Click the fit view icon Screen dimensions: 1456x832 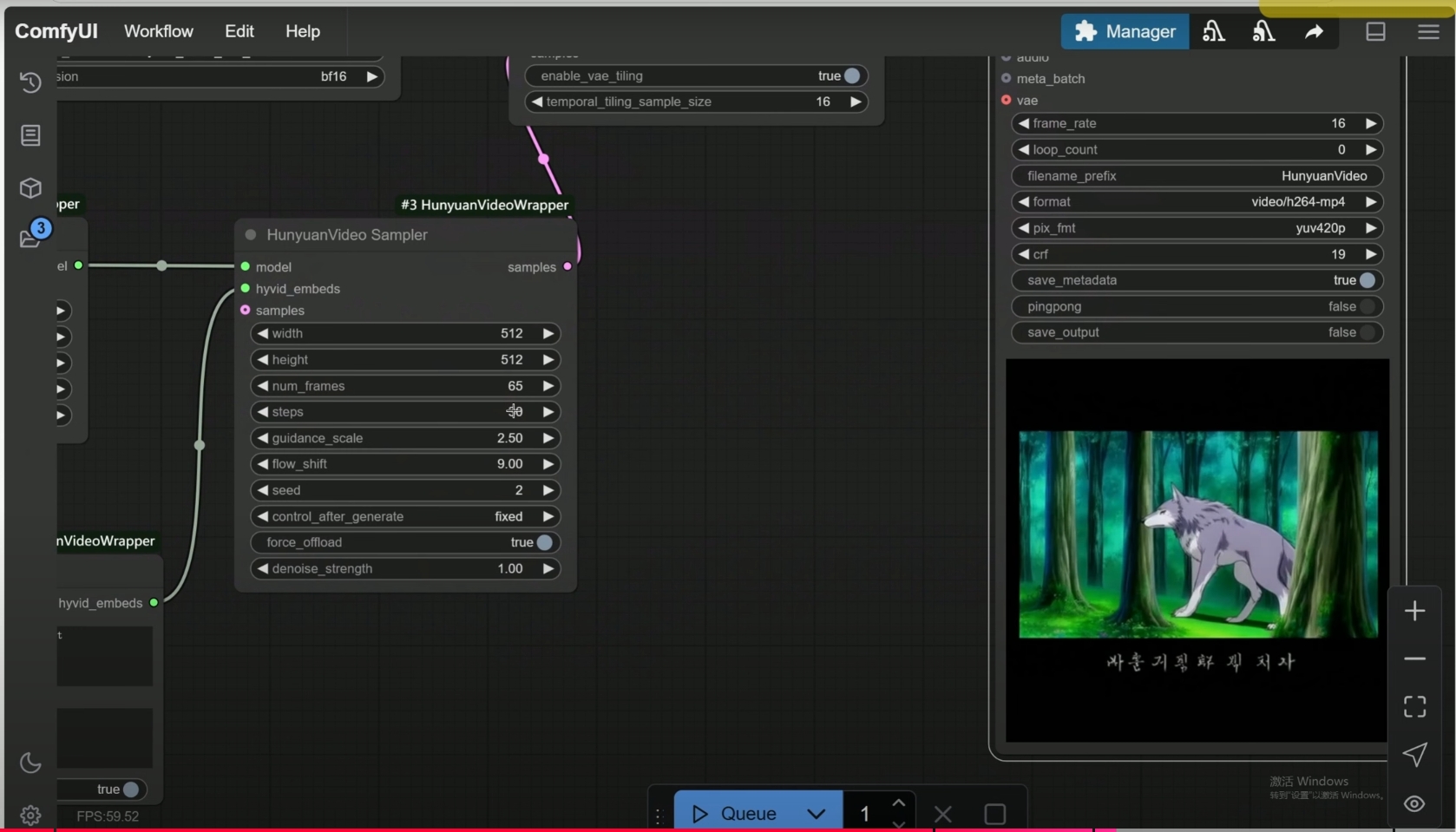tap(1414, 707)
